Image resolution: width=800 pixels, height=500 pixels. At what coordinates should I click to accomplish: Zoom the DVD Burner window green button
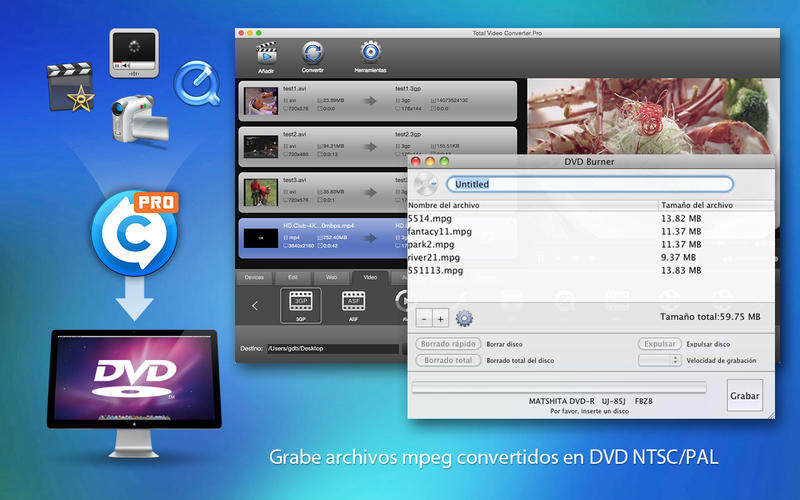click(444, 162)
